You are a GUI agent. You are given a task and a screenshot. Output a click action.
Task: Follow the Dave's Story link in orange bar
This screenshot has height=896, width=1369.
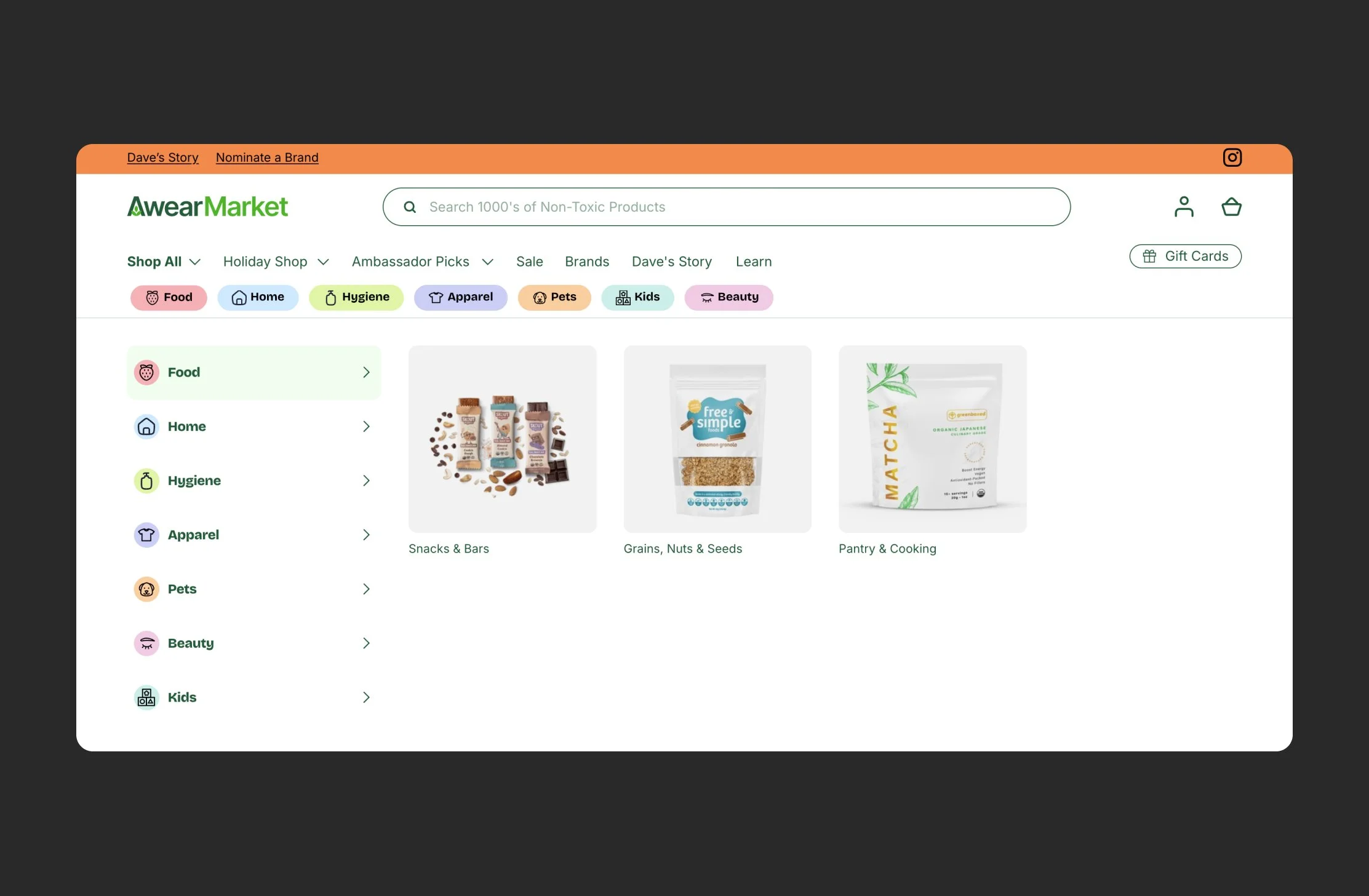click(x=163, y=158)
